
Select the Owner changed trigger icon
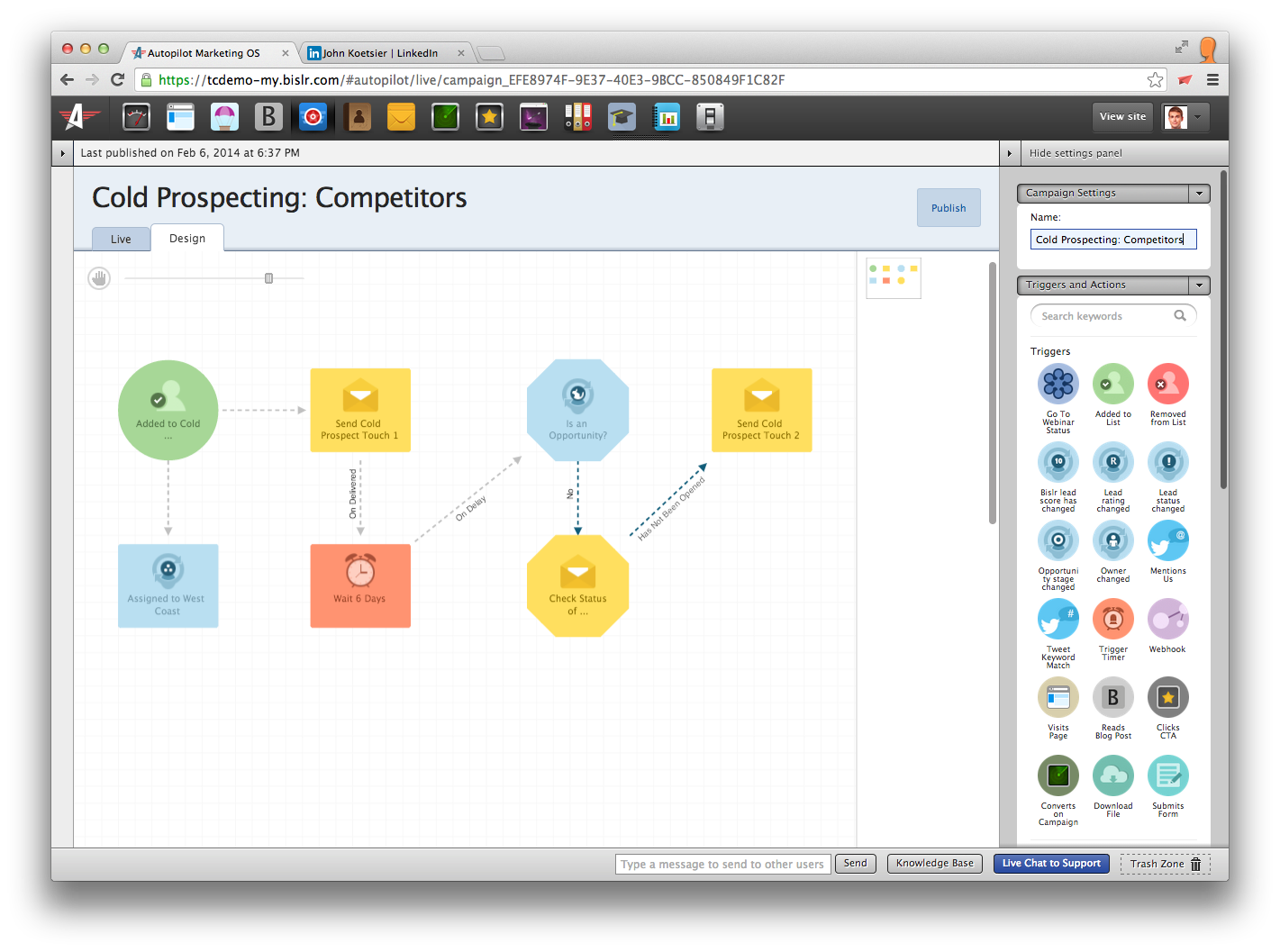1113,540
